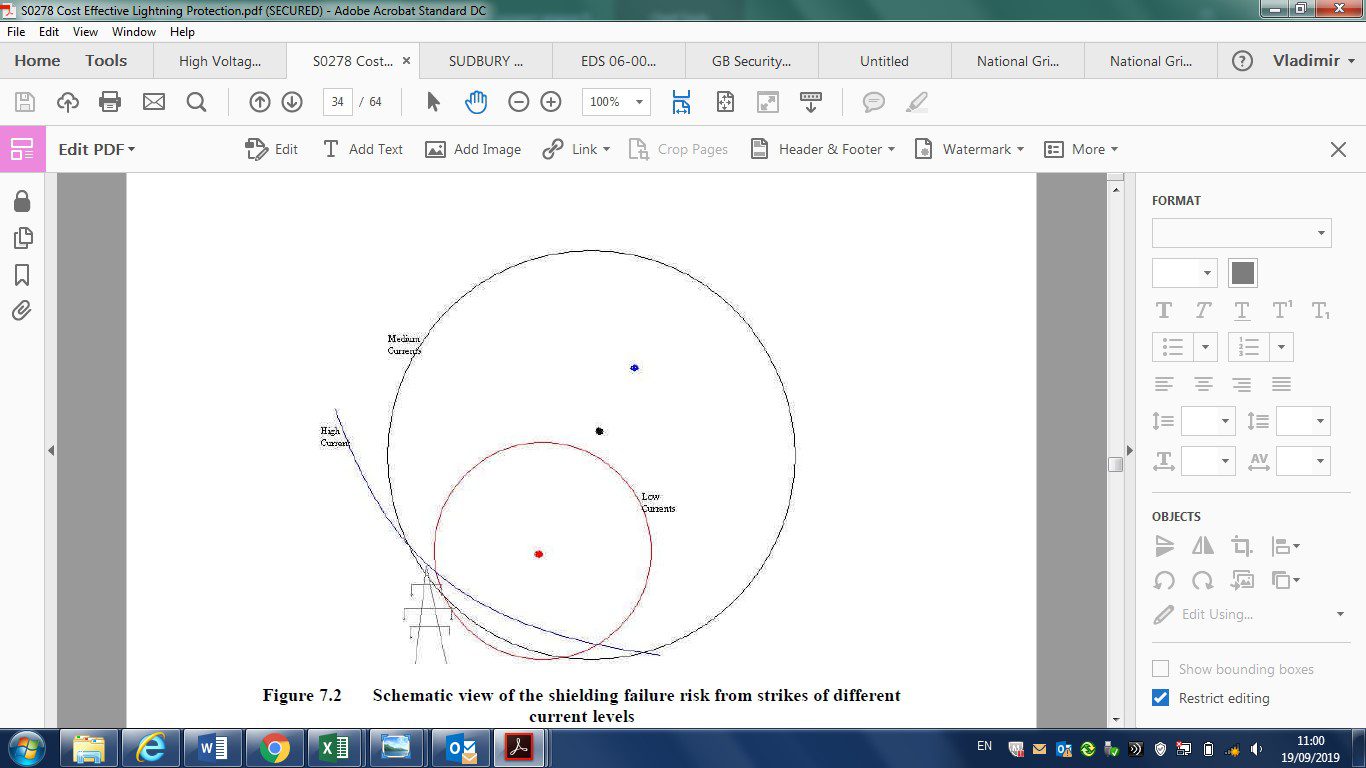Select the Hand pan tool
Viewport: 1366px width, 768px height.
point(476,102)
